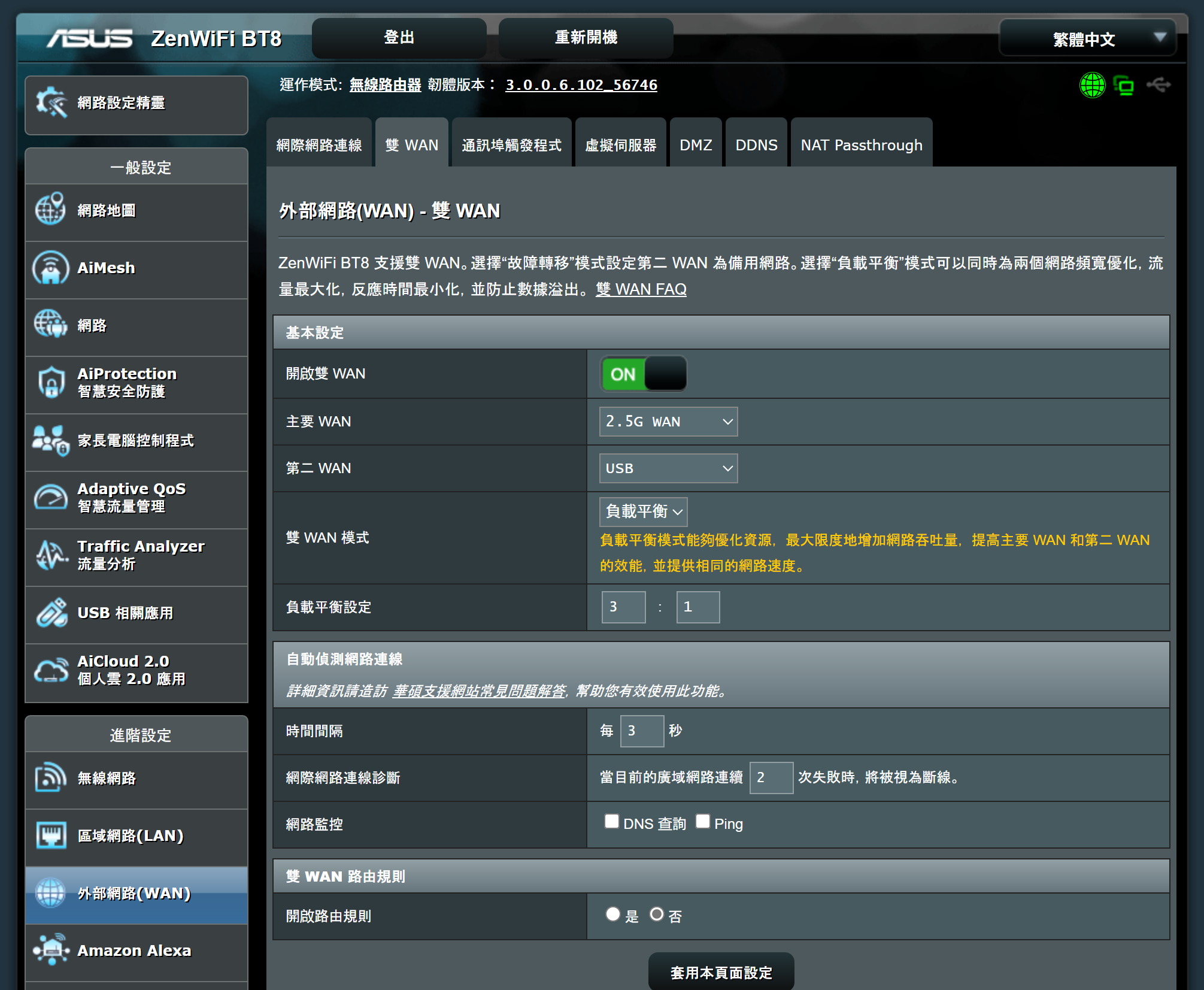Switch to the NAT Passthrough tab
Screen dimensions: 1204x990
(x=861, y=145)
